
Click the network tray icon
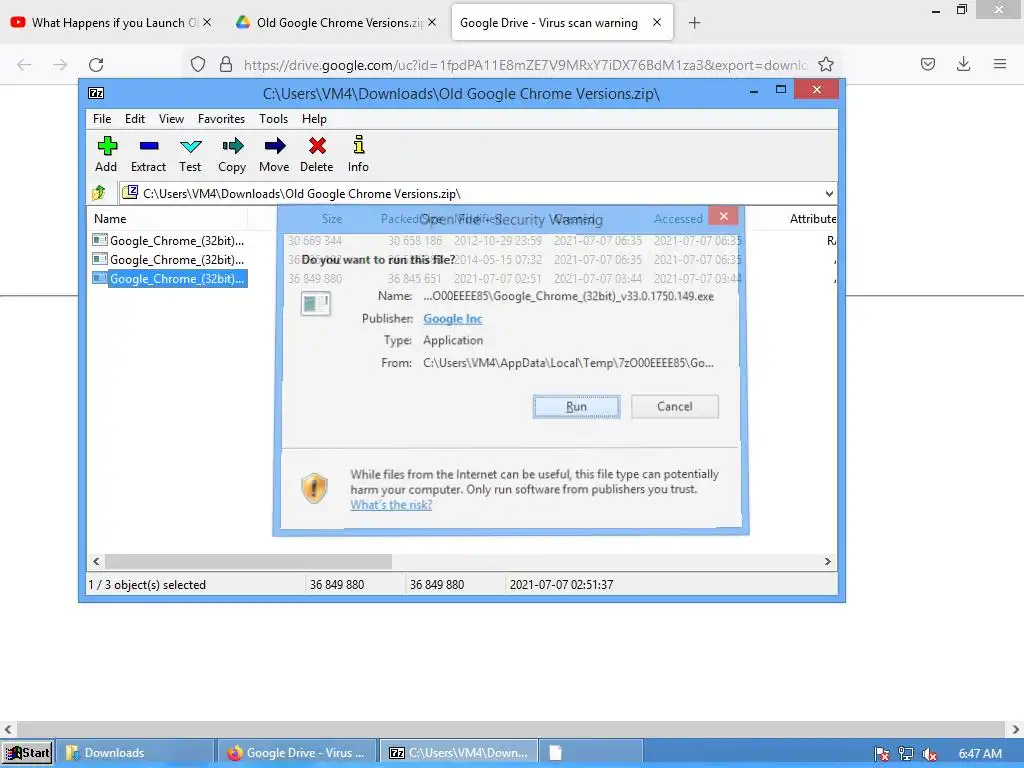pos(905,754)
